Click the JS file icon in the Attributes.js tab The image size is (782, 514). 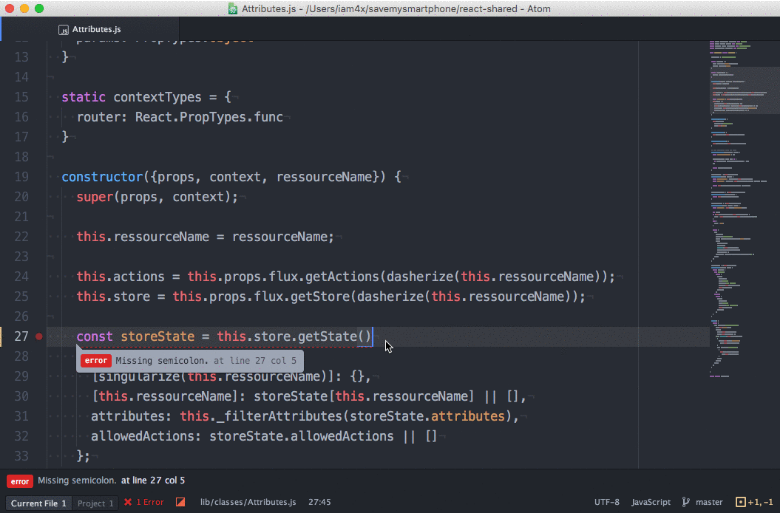(x=63, y=30)
